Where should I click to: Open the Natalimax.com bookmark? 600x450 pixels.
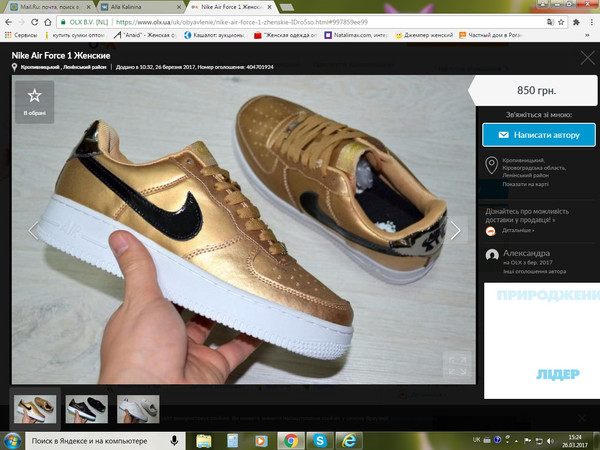pyautogui.click(x=356, y=35)
